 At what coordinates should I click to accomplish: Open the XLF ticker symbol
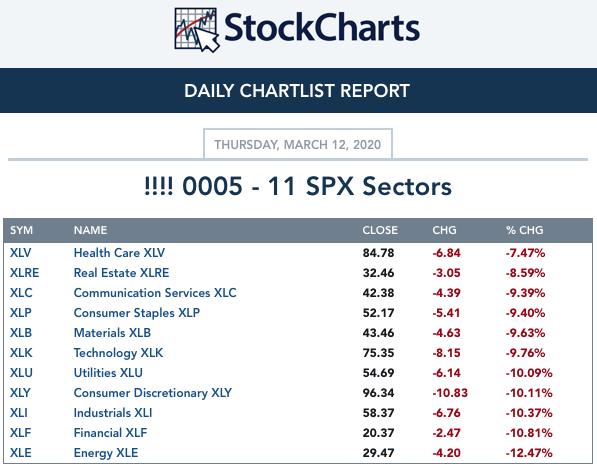pos(21,433)
